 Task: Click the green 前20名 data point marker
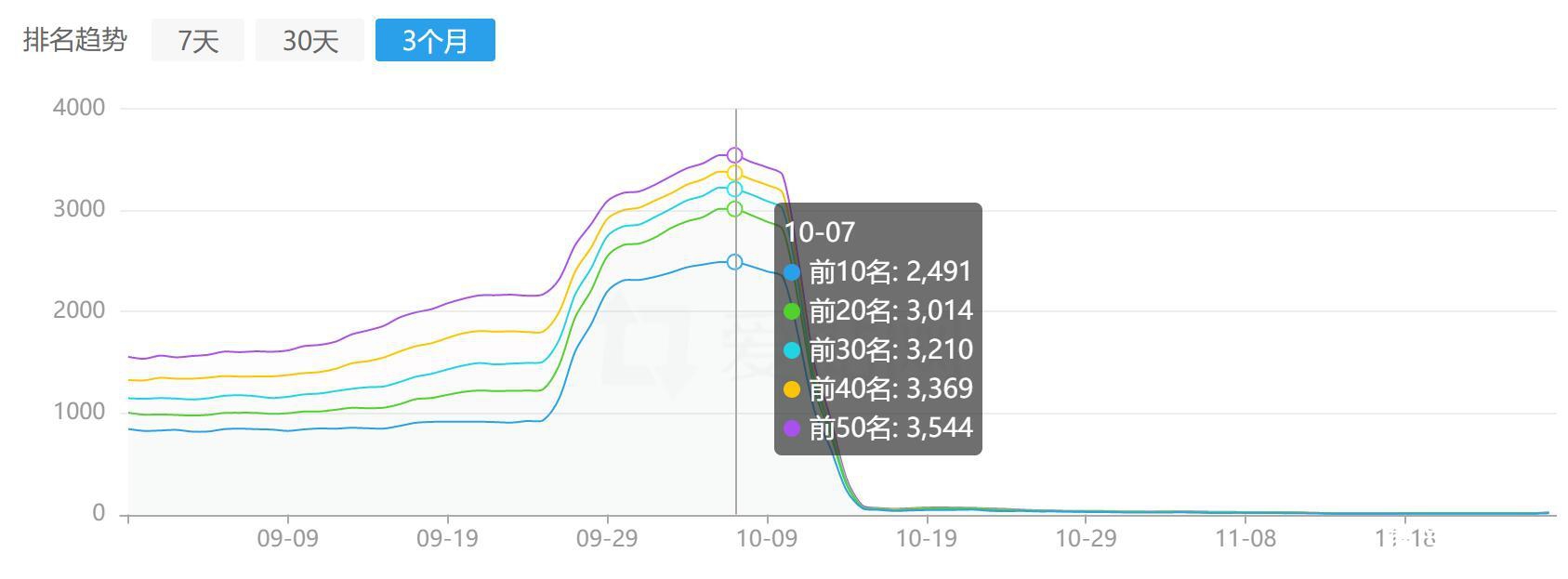pos(734,209)
